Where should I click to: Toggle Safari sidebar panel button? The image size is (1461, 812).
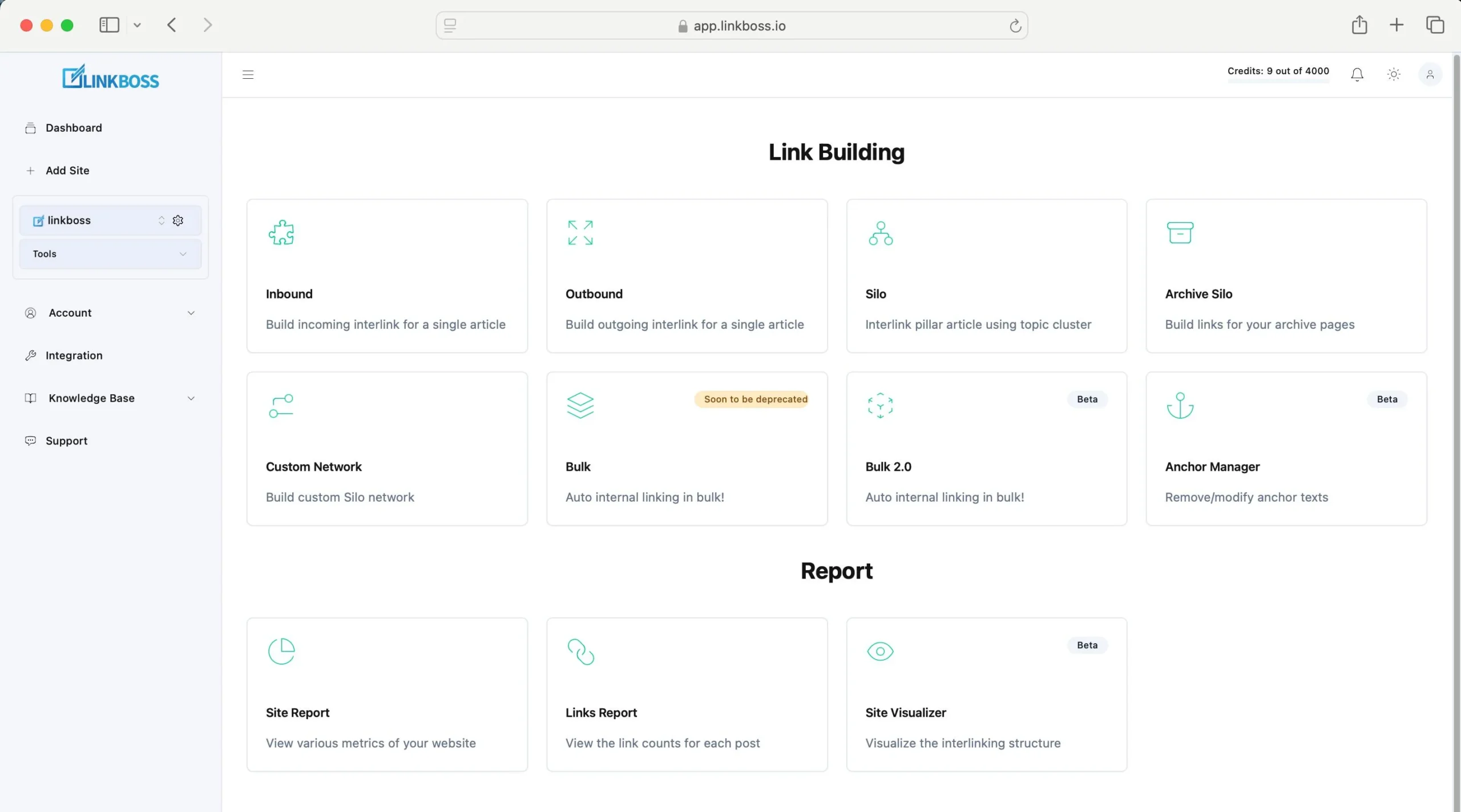click(109, 25)
